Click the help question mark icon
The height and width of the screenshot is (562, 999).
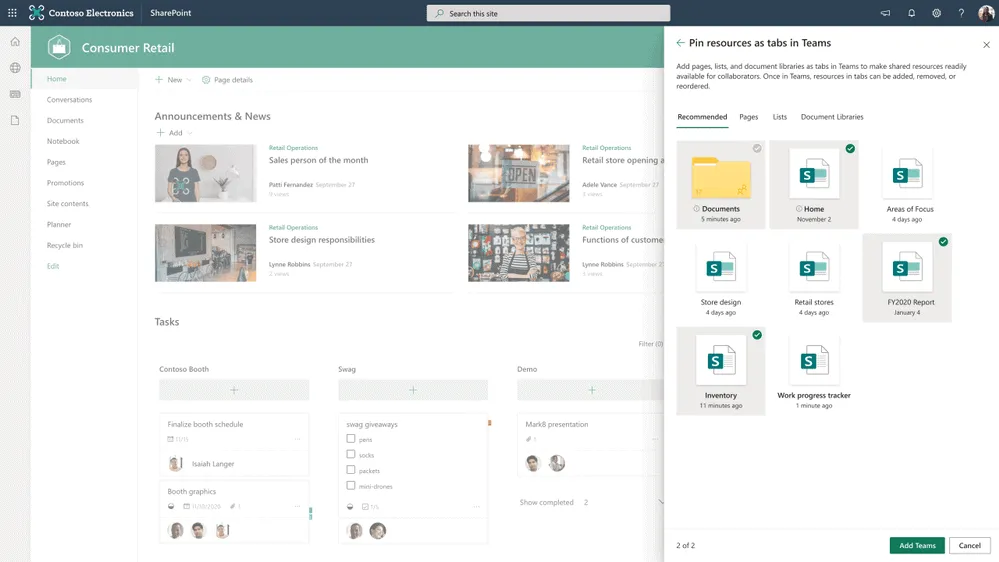961,13
